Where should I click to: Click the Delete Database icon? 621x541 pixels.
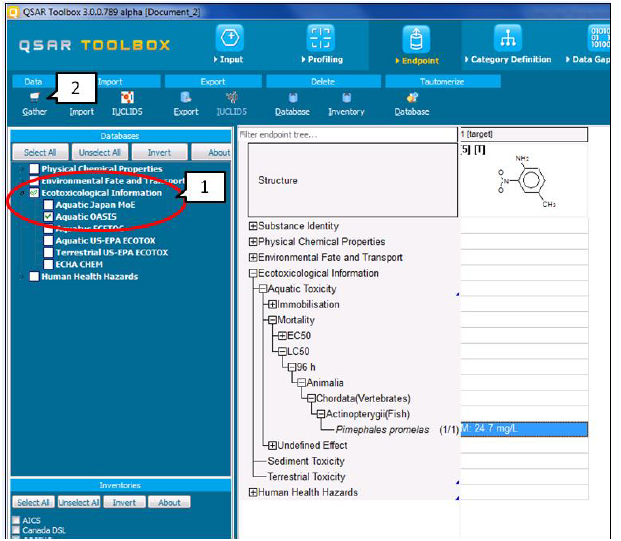coord(293,97)
